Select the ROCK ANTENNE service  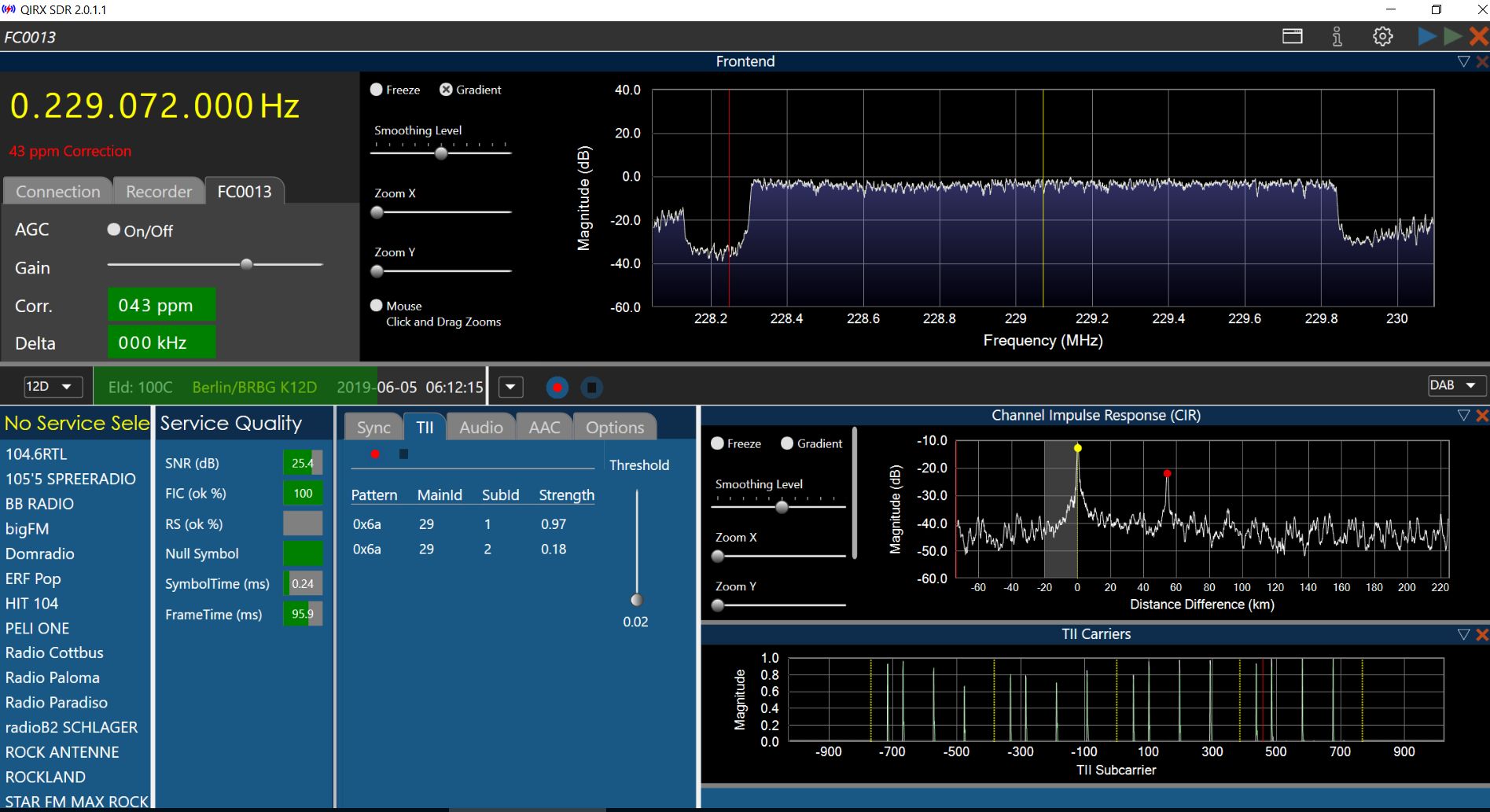pyautogui.click(x=62, y=752)
